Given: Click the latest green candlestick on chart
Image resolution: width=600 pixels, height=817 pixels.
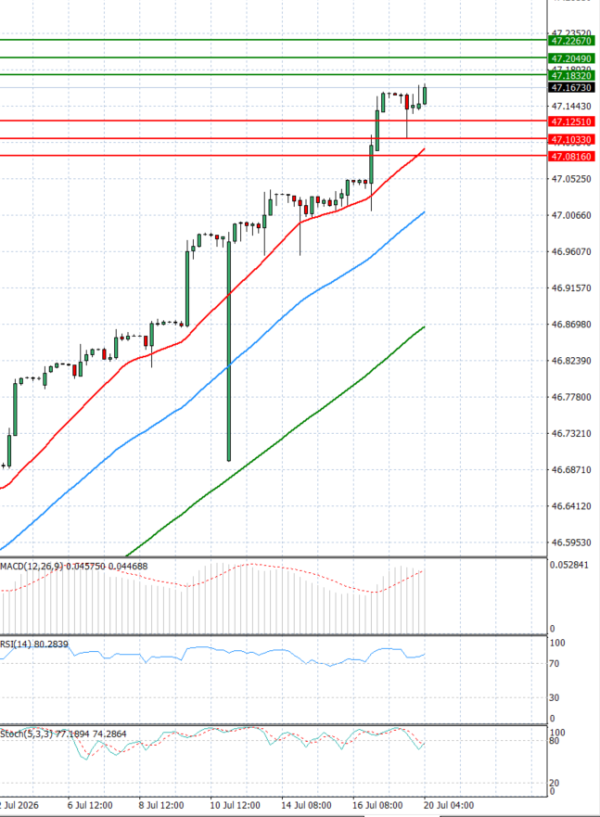Looking at the screenshot, I should point(426,95).
